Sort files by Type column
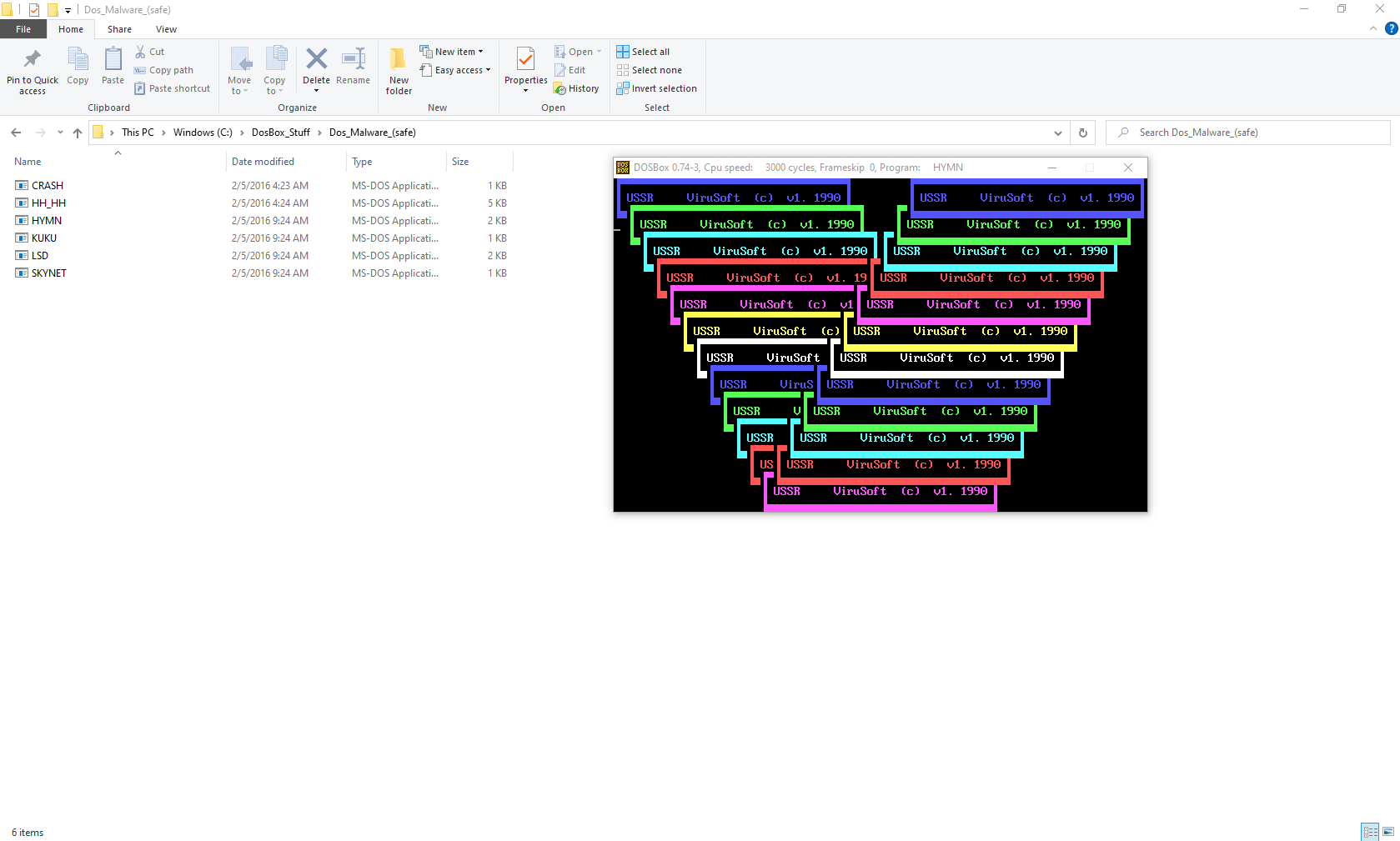1400x841 pixels. click(x=362, y=162)
